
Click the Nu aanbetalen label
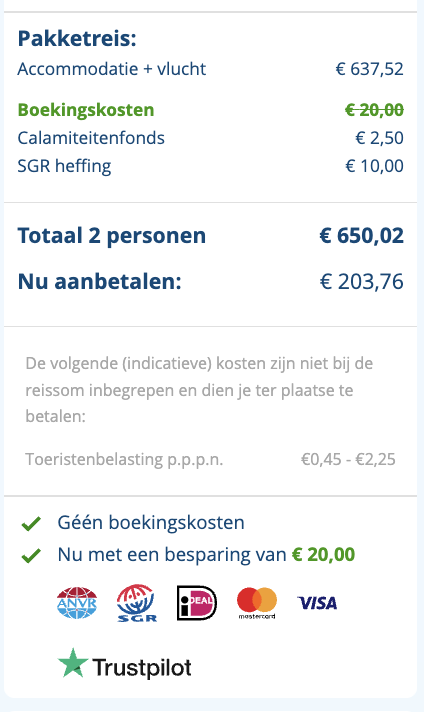pos(99,282)
